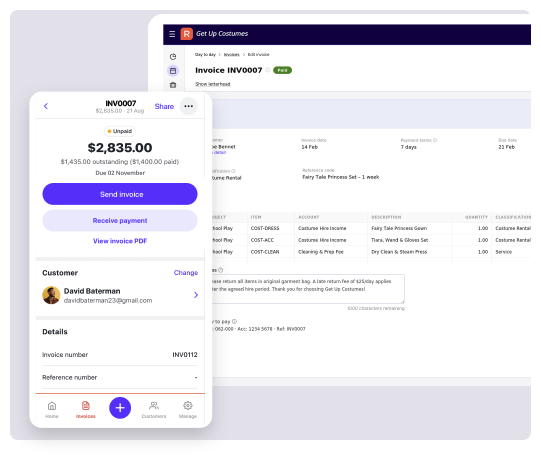The width and height of the screenshot is (541, 455).
Task: Tap the purple plus add button
Action: coord(120,408)
